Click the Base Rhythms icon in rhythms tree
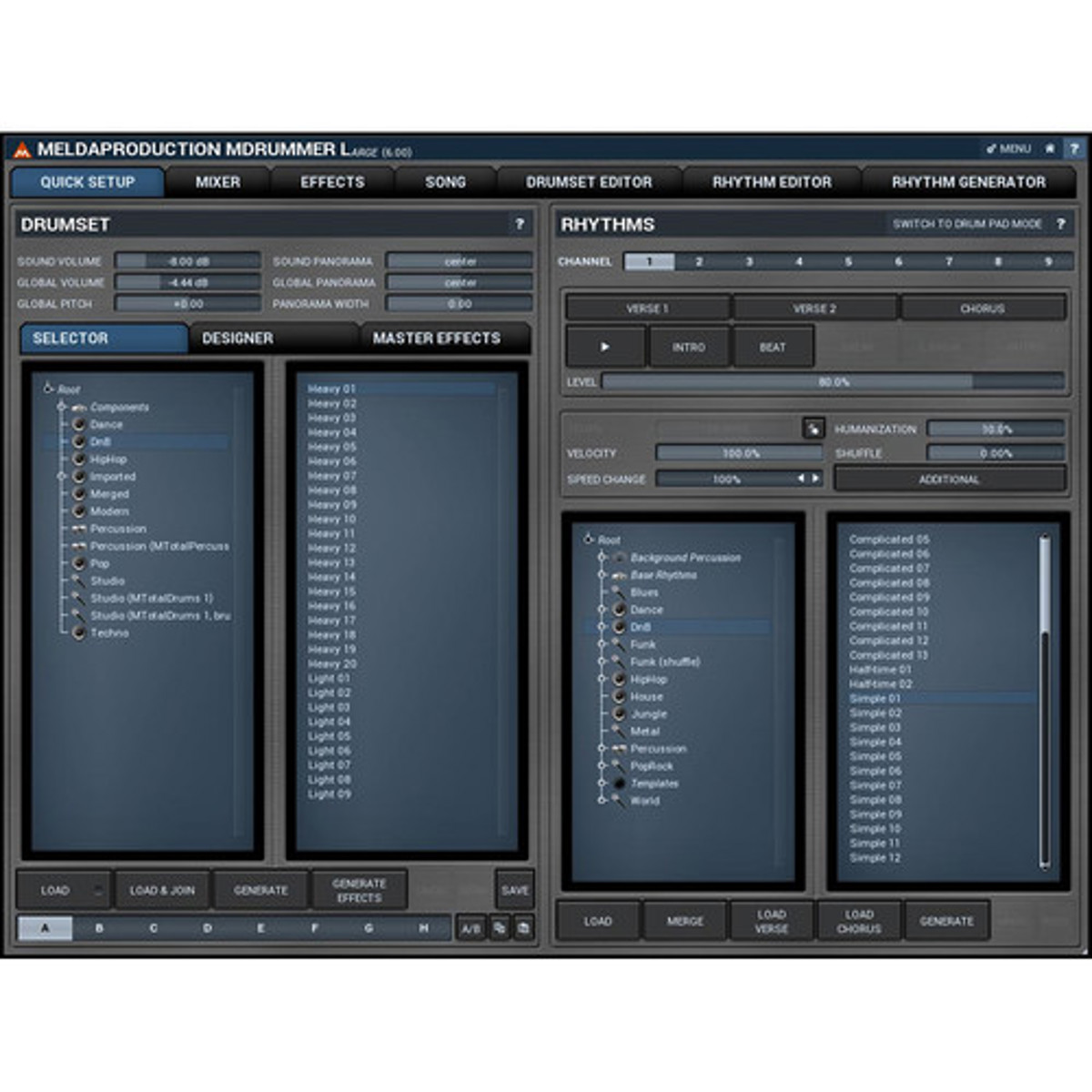 coord(620,575)
